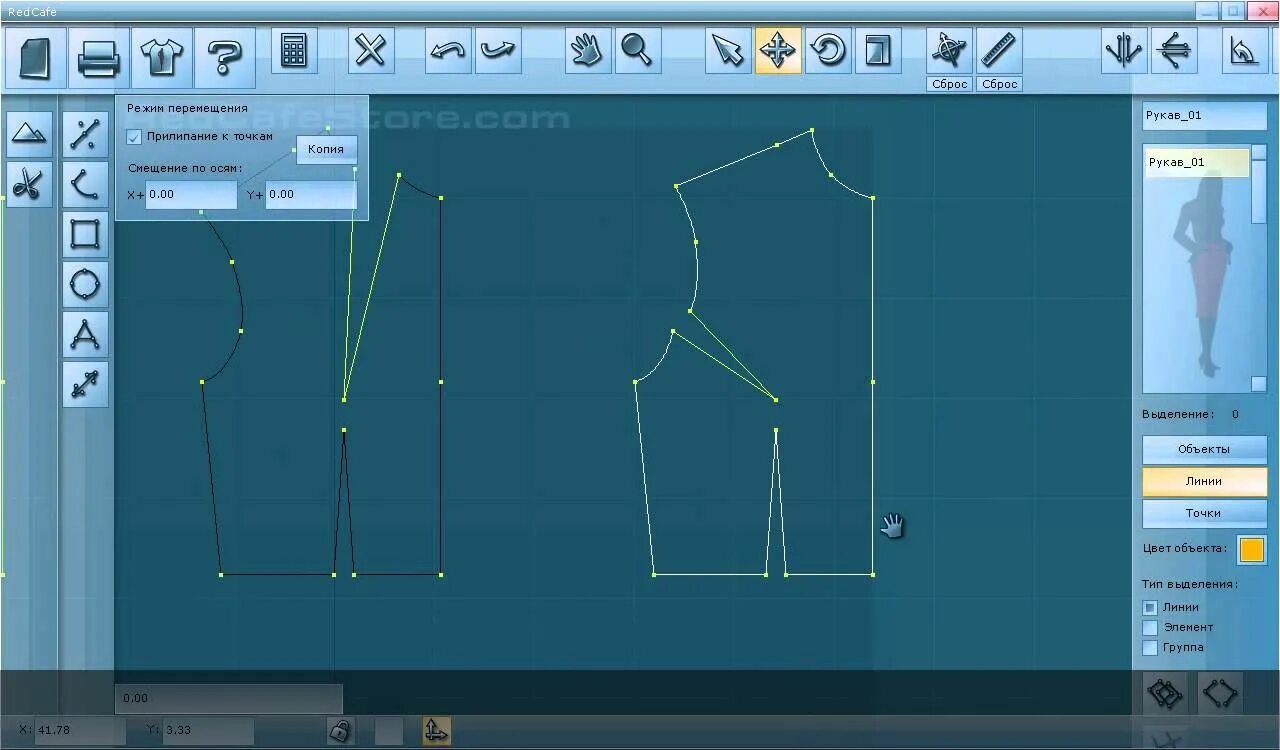Click the mirror page tool icon
This screenshot has width=1280, height=750.
(878, 50)
